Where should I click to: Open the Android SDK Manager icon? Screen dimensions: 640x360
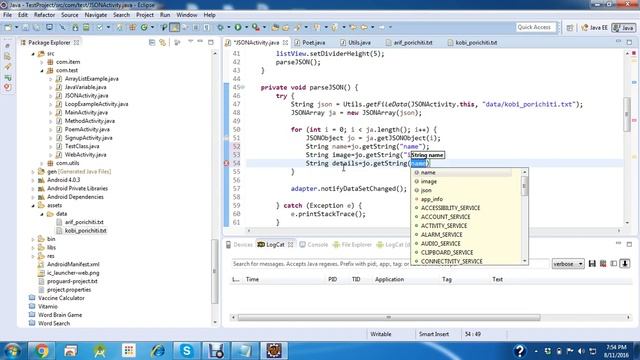coord(76,27)
